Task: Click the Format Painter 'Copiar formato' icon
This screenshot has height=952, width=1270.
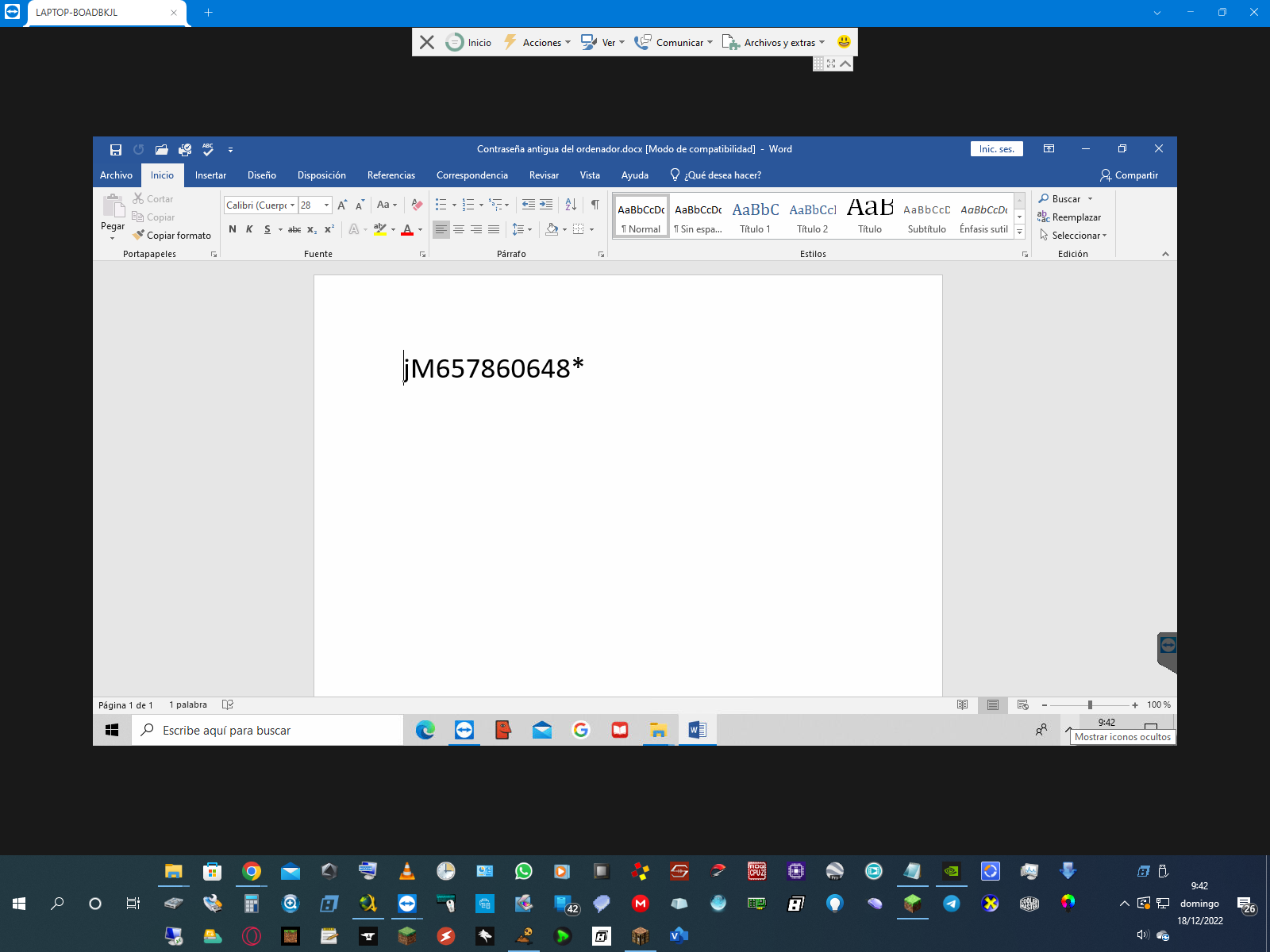Action: [139, 235]
